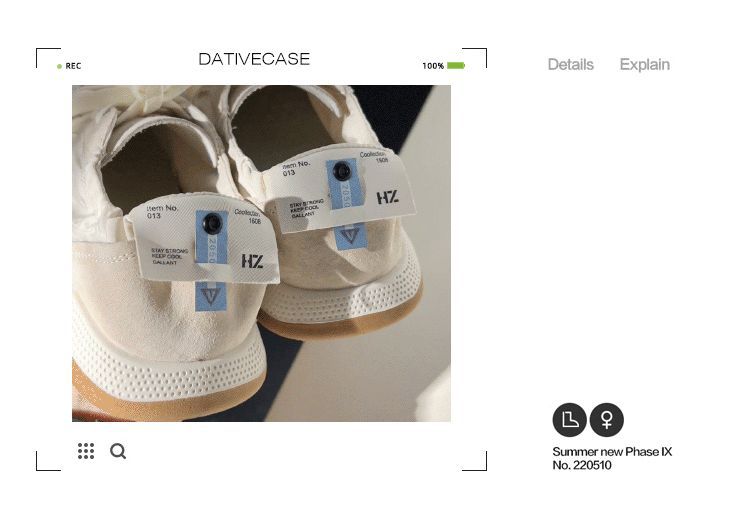
Task: Click the green battery icon
Action: coord(456,66)
